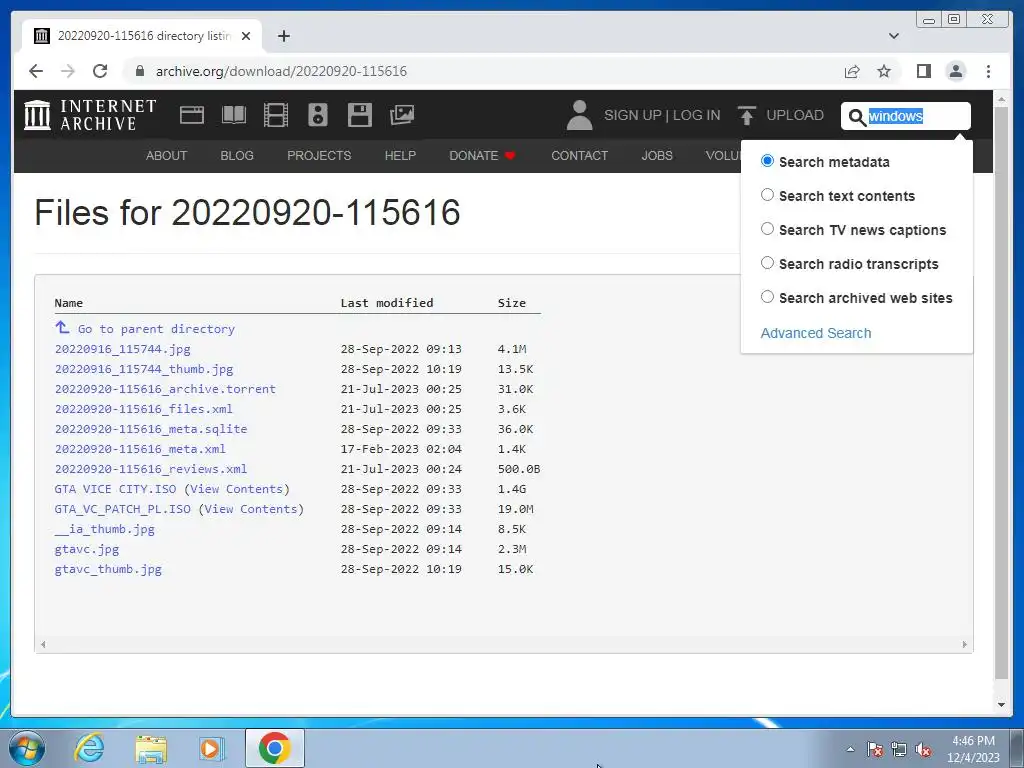Go back with browser back arrow
Screen dimensions: 1024x768
click(36, 71)
